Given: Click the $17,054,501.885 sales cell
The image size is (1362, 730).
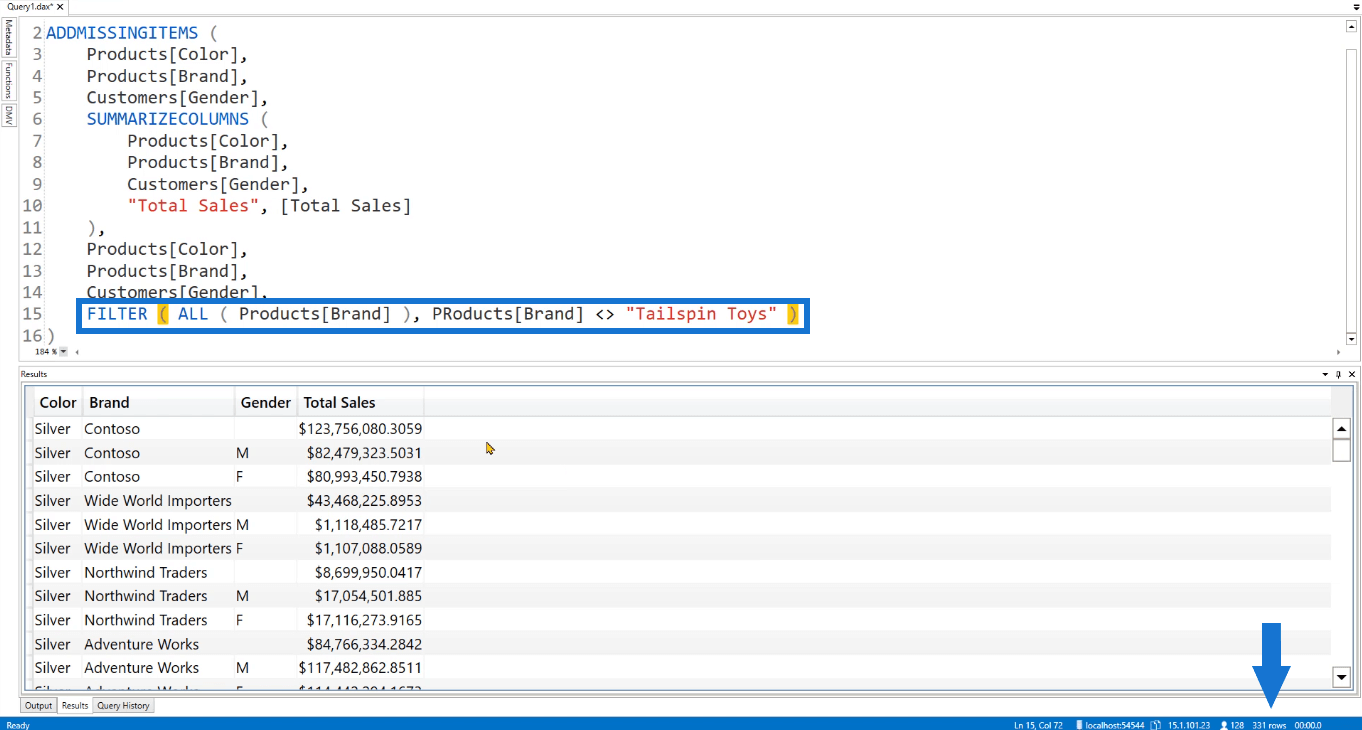Looking at the screenshot, I should pyautogui.click(x=360, y=596).
